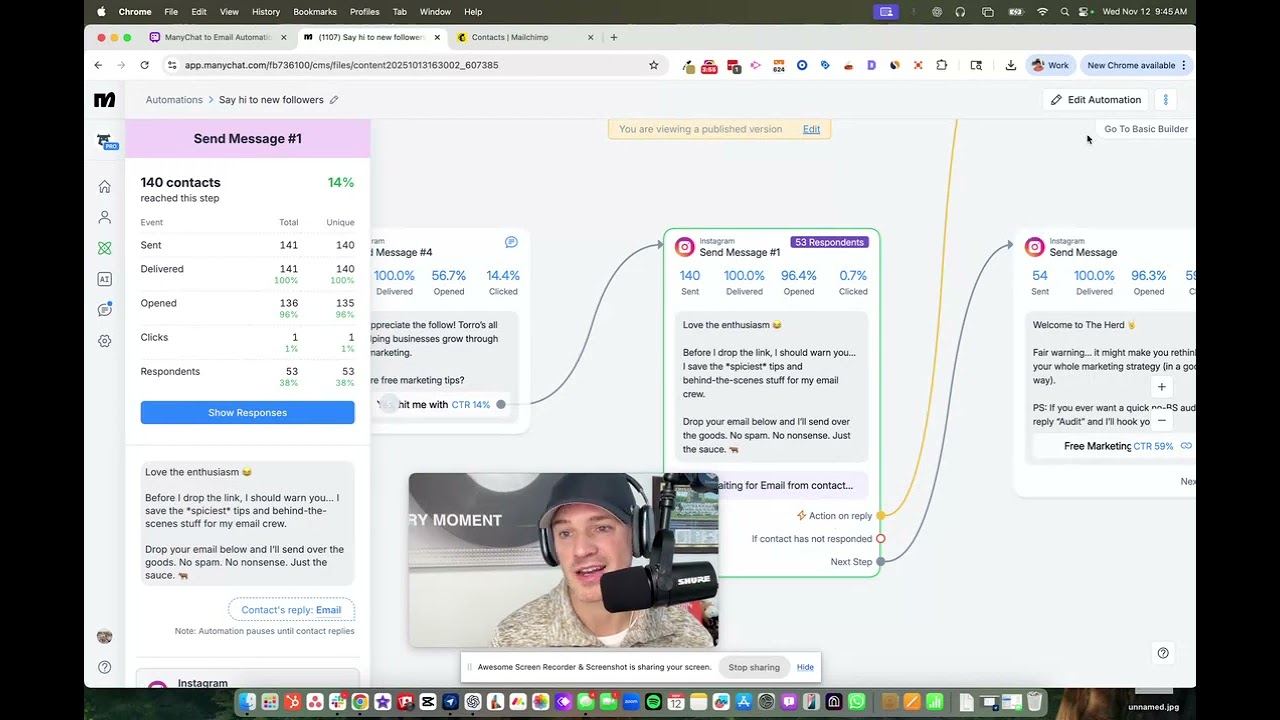Viewport: 1280px width, 720px height.
Task: Open the Profiles menu in the menu bar
Action: [364, 12]
